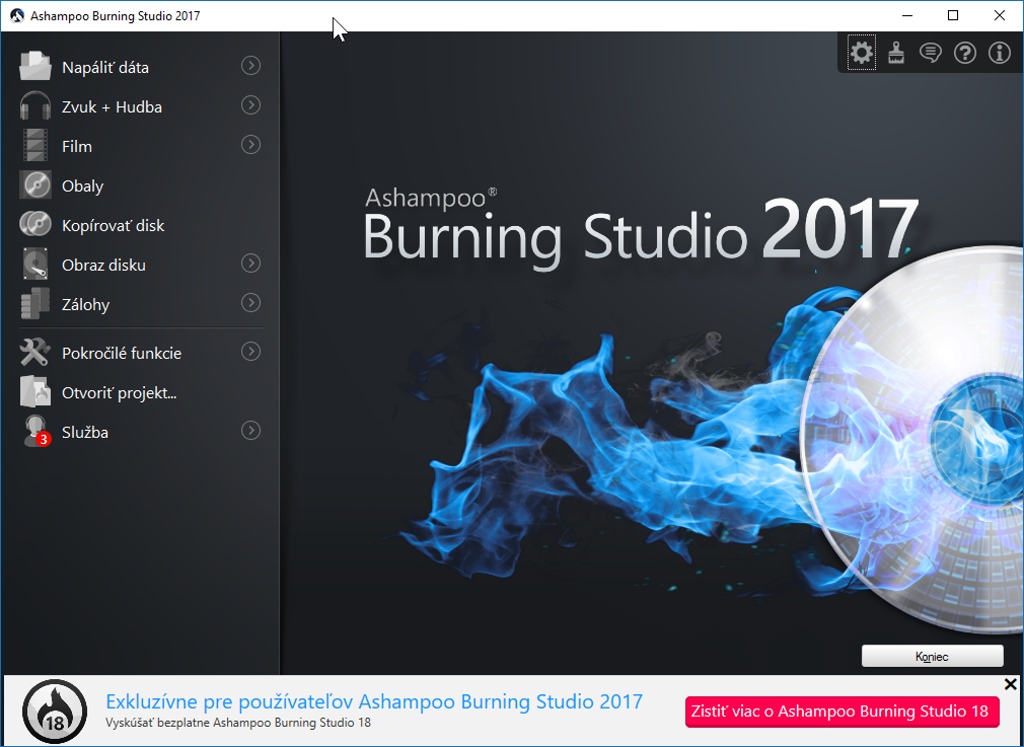1024x747 pixels.
Task: Click the Služba icon with badge 3
Action: [36, 432]
